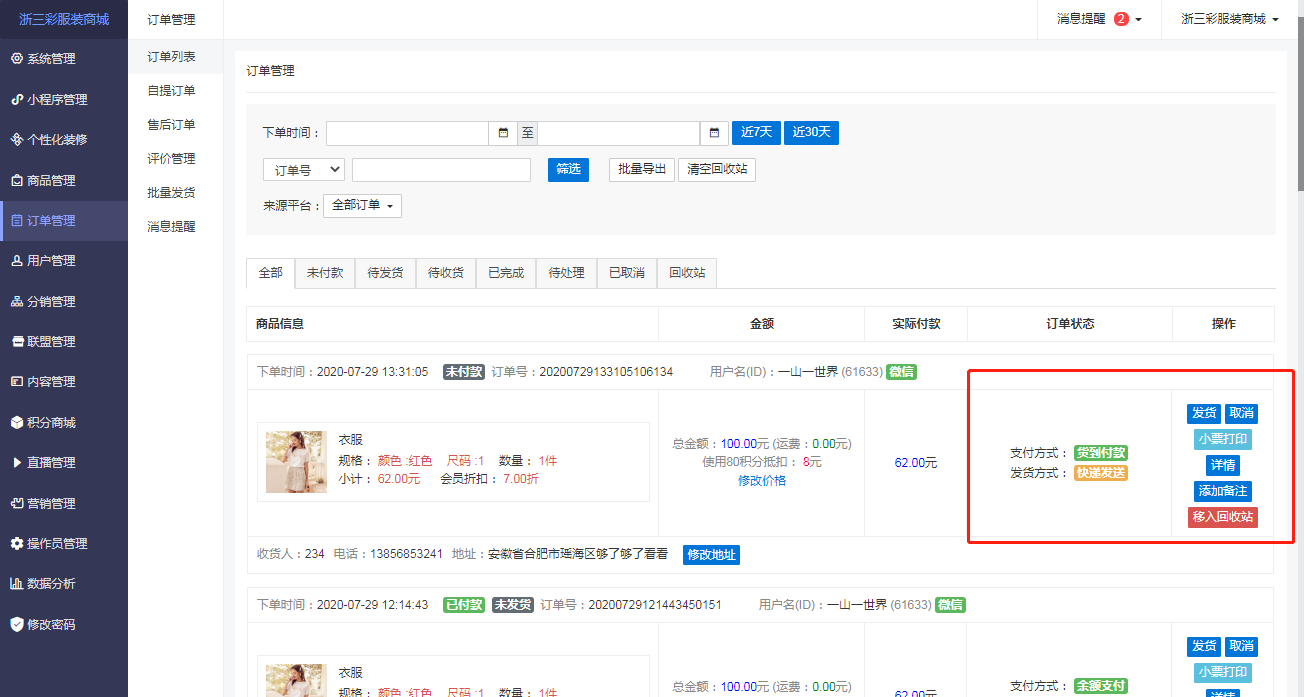Viewport: 1304px width, 697px height.
Task: Click the 修改价格 link
Action: [761, 480]
